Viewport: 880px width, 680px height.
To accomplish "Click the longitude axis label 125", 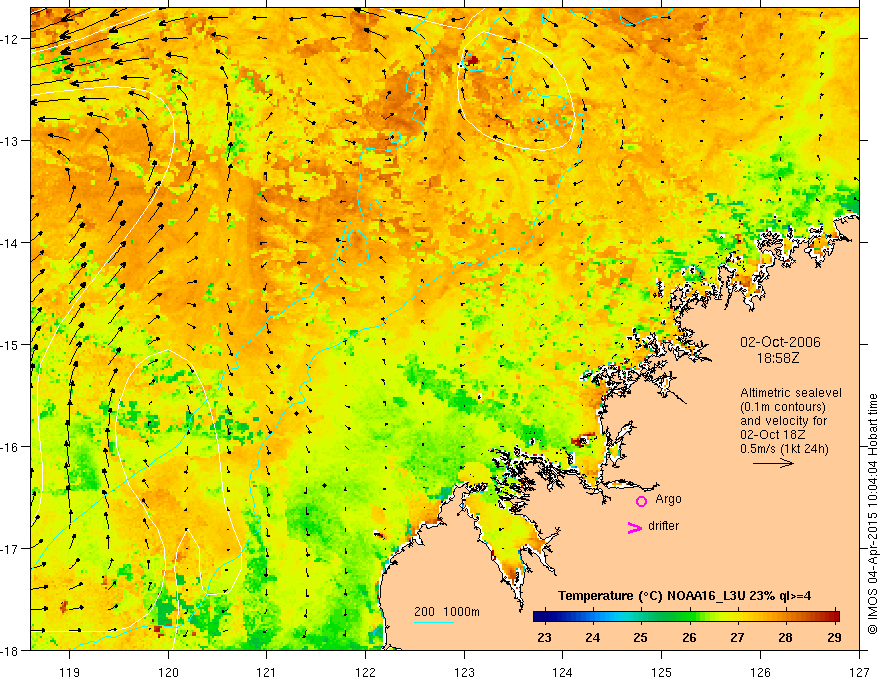I will coord(662,673).
